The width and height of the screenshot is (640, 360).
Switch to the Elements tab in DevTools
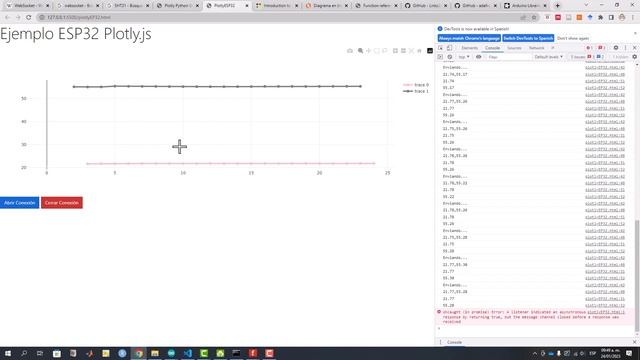coord(469,48)
